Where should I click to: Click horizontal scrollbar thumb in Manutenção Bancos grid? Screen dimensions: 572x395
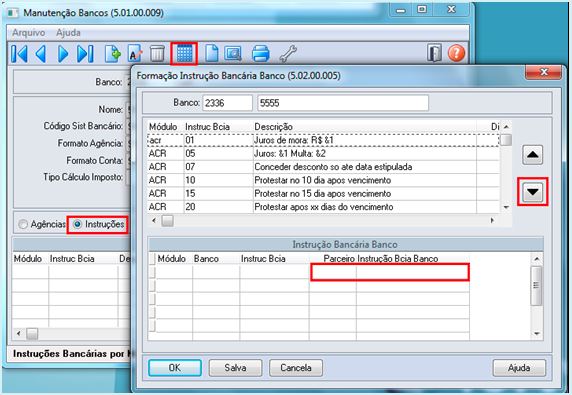tap(32, 333)
